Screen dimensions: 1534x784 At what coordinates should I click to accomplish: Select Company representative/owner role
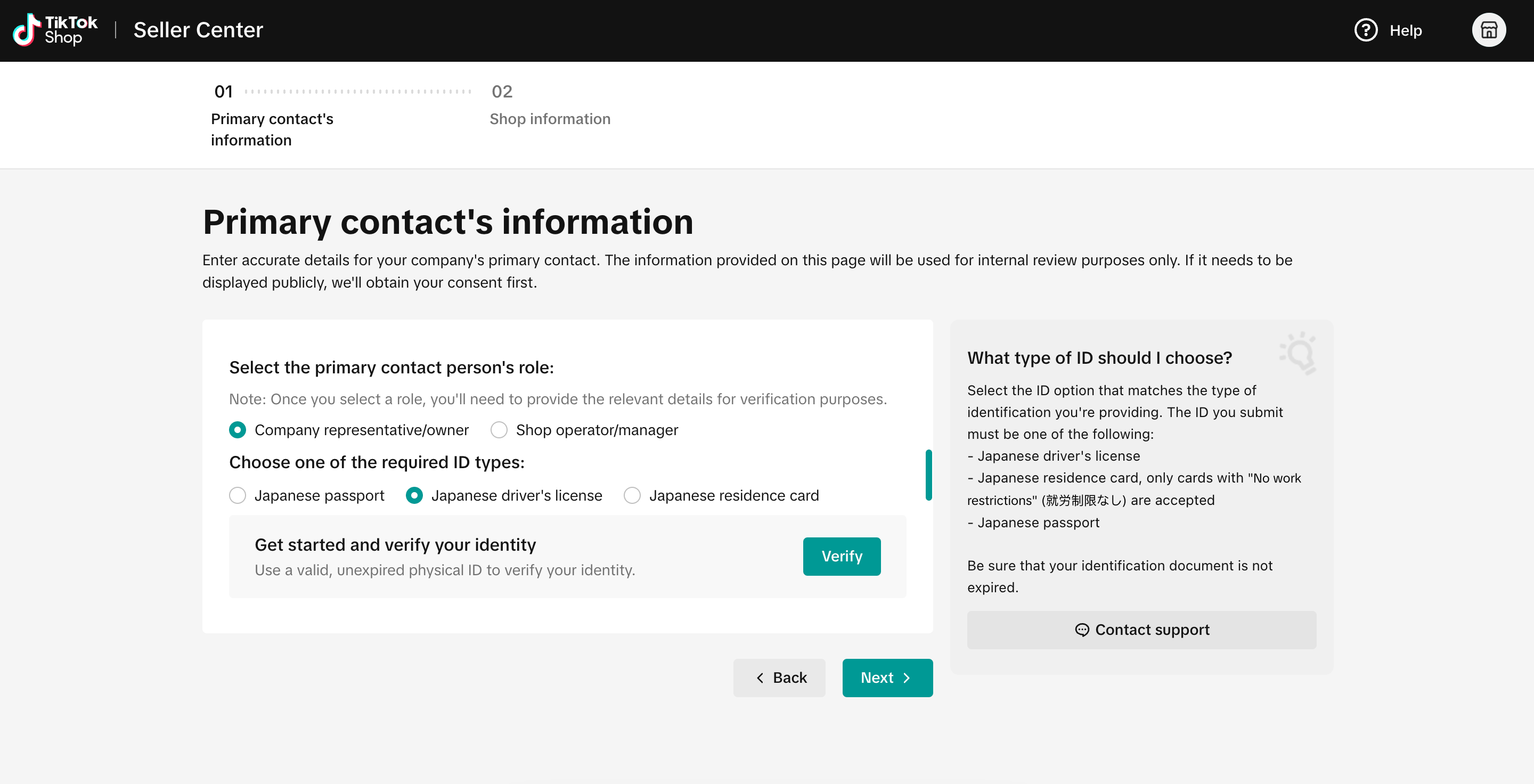coord(238,430)
